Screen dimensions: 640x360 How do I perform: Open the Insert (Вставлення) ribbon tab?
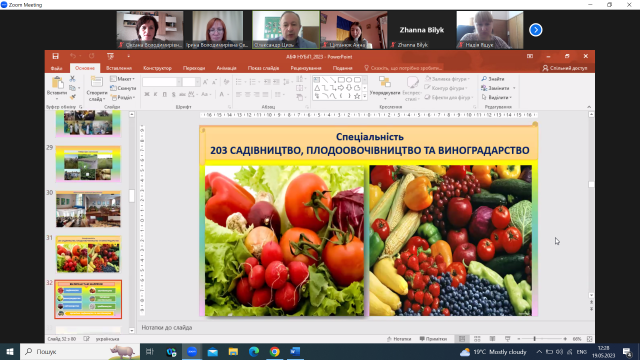tap(119, 68)
